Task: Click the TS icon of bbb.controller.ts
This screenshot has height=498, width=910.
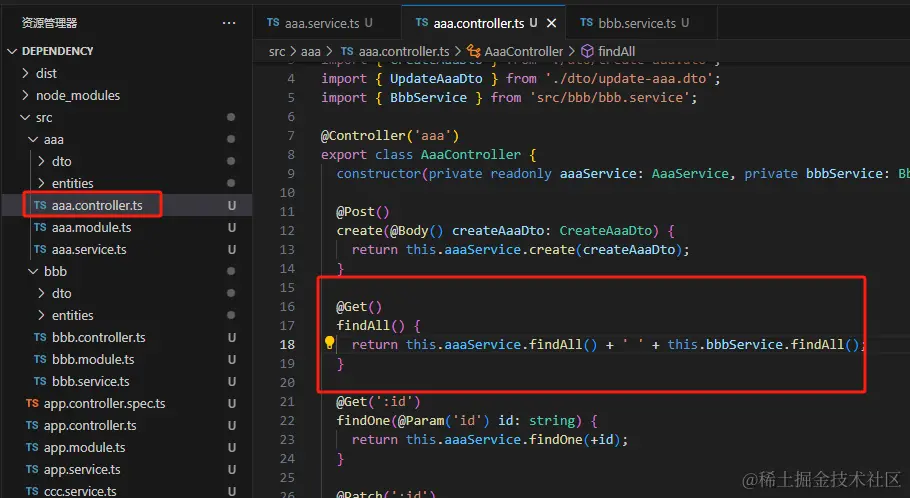Action: click(40, 337)
